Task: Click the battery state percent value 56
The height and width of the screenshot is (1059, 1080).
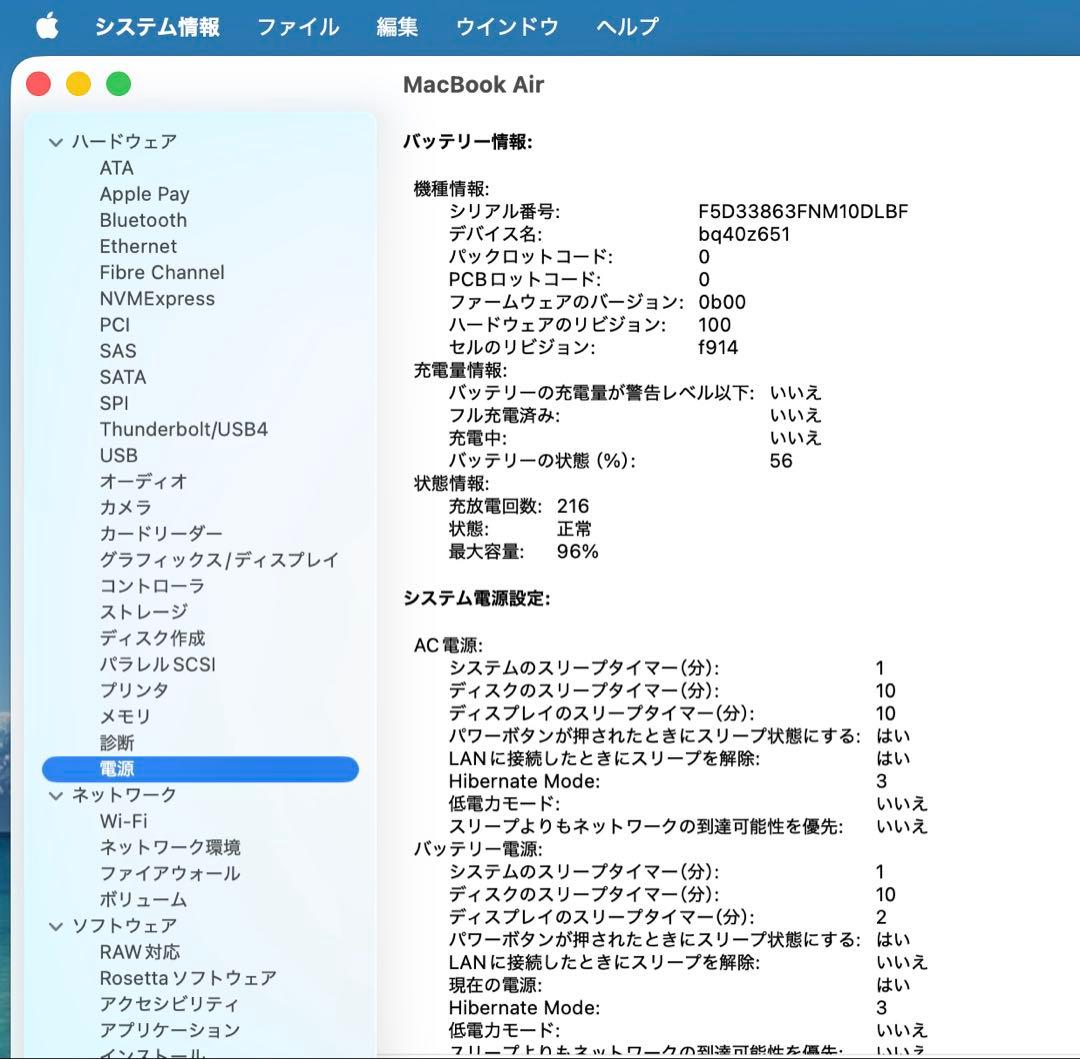Action: 781,461
